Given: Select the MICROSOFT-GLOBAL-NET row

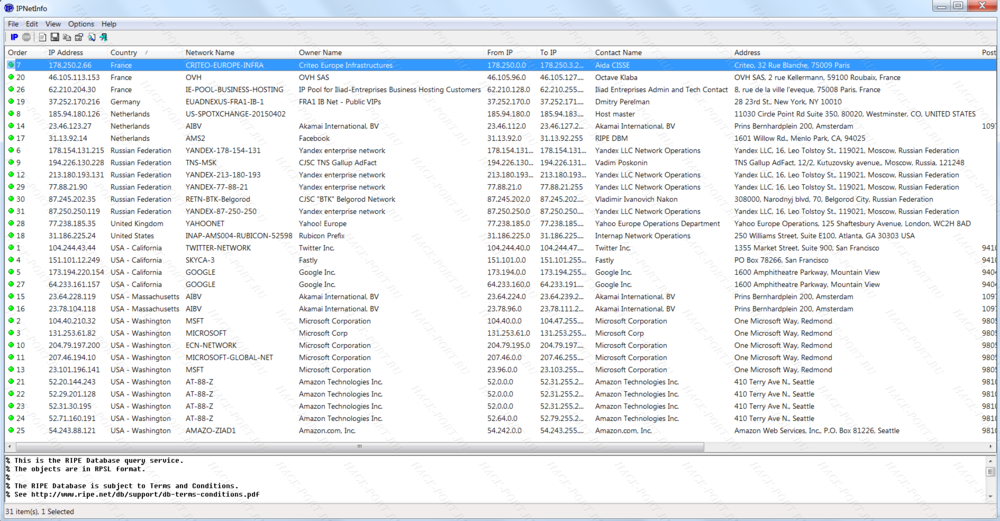Looking at the screenshot, I should (501, 357).
